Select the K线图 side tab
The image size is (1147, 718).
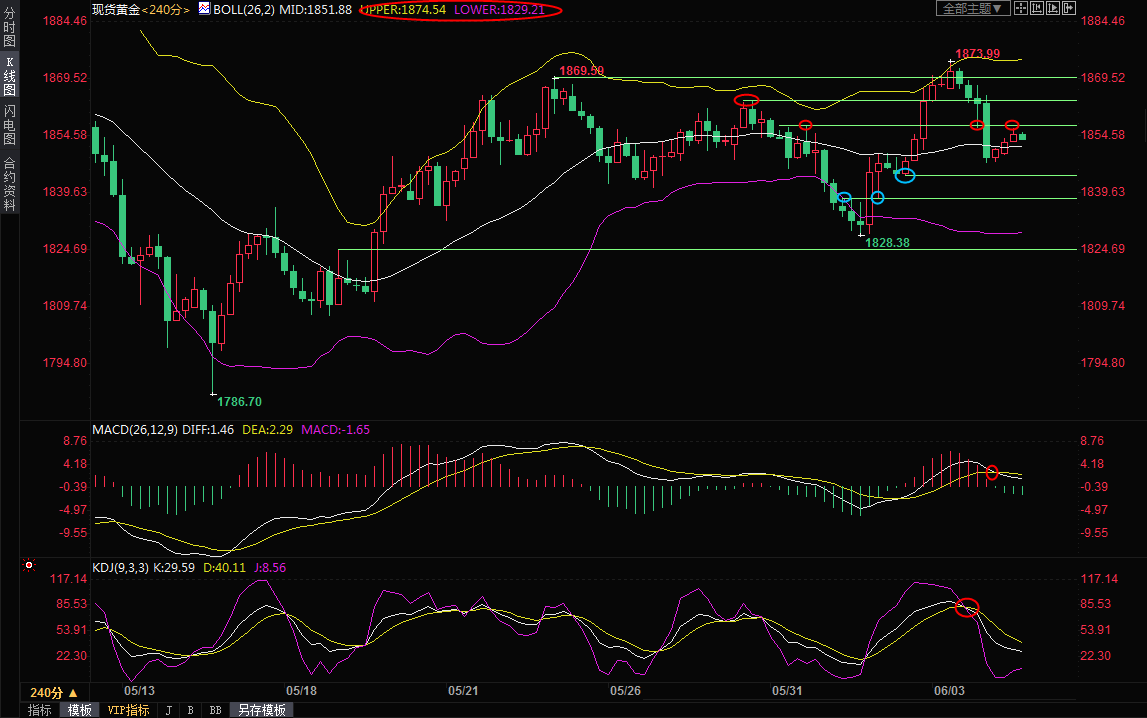coord(9,76)
